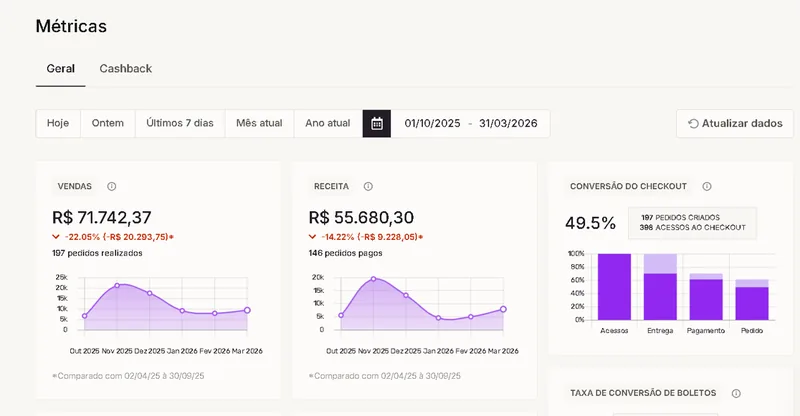Image resolution: width=800 pixels, height=416 pixels.
Task: Click the VENDAS card label
Action: [74, 186]
